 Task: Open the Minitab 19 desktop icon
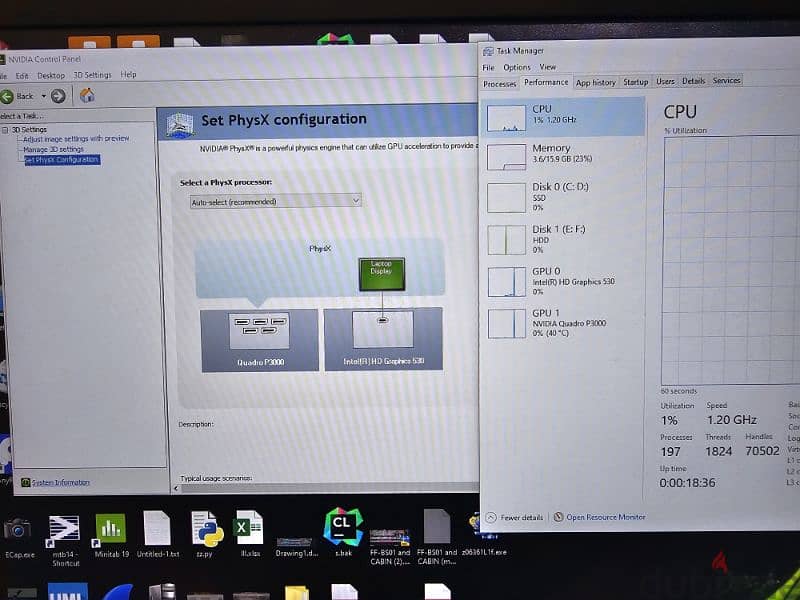[x=111, y=535]
